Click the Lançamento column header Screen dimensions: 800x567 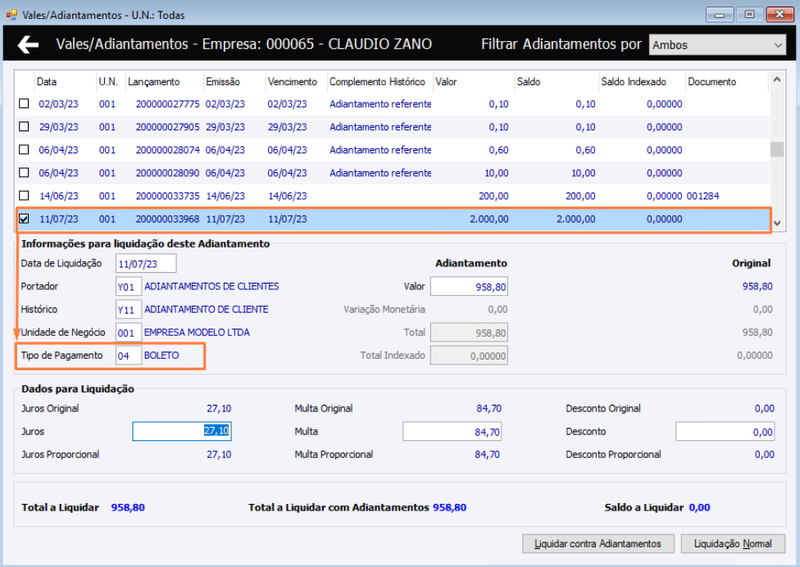154,82
